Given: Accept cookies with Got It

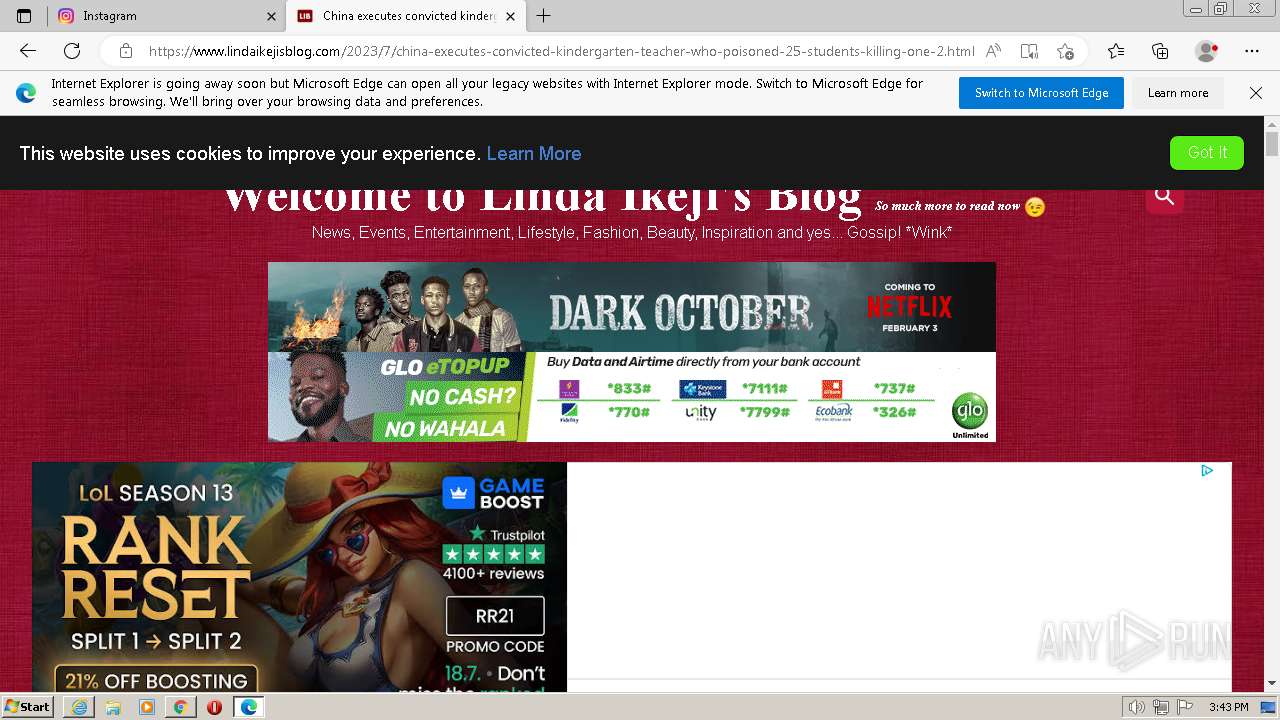Looking at the screenshot, I should click(1207, 153).
